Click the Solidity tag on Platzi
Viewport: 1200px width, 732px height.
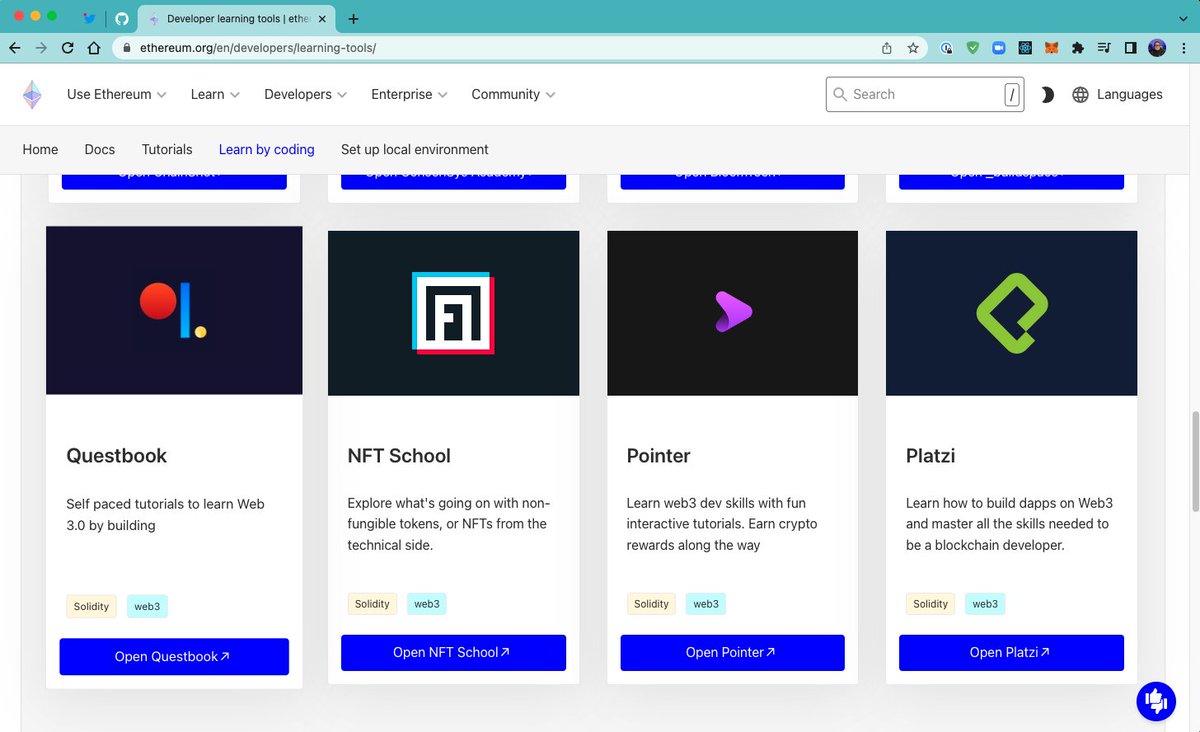click(x=930, y=604)
